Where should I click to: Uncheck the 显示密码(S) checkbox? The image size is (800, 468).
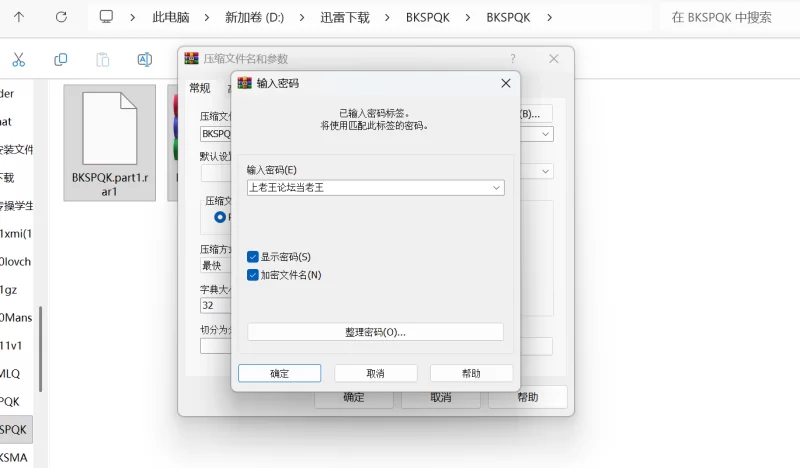pyautogui.click(x=253, y=257)
